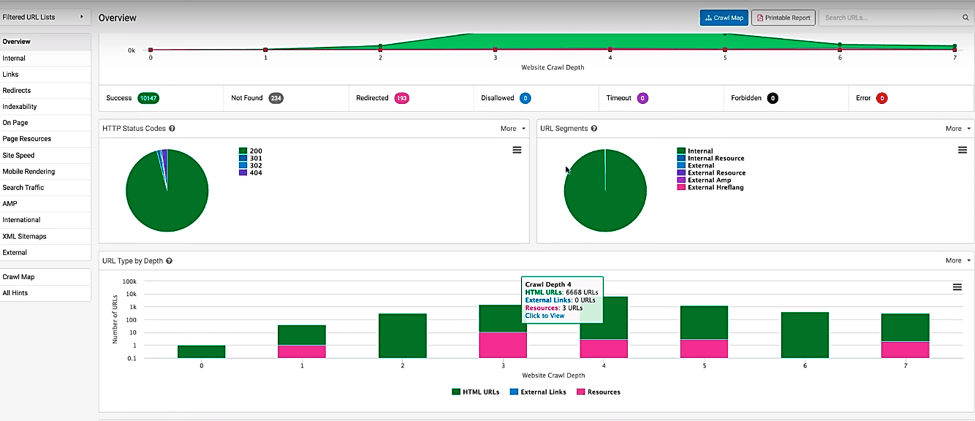975x421 pixels.
Task: Click the depth 2 green bar
Action: click(403, 335)
